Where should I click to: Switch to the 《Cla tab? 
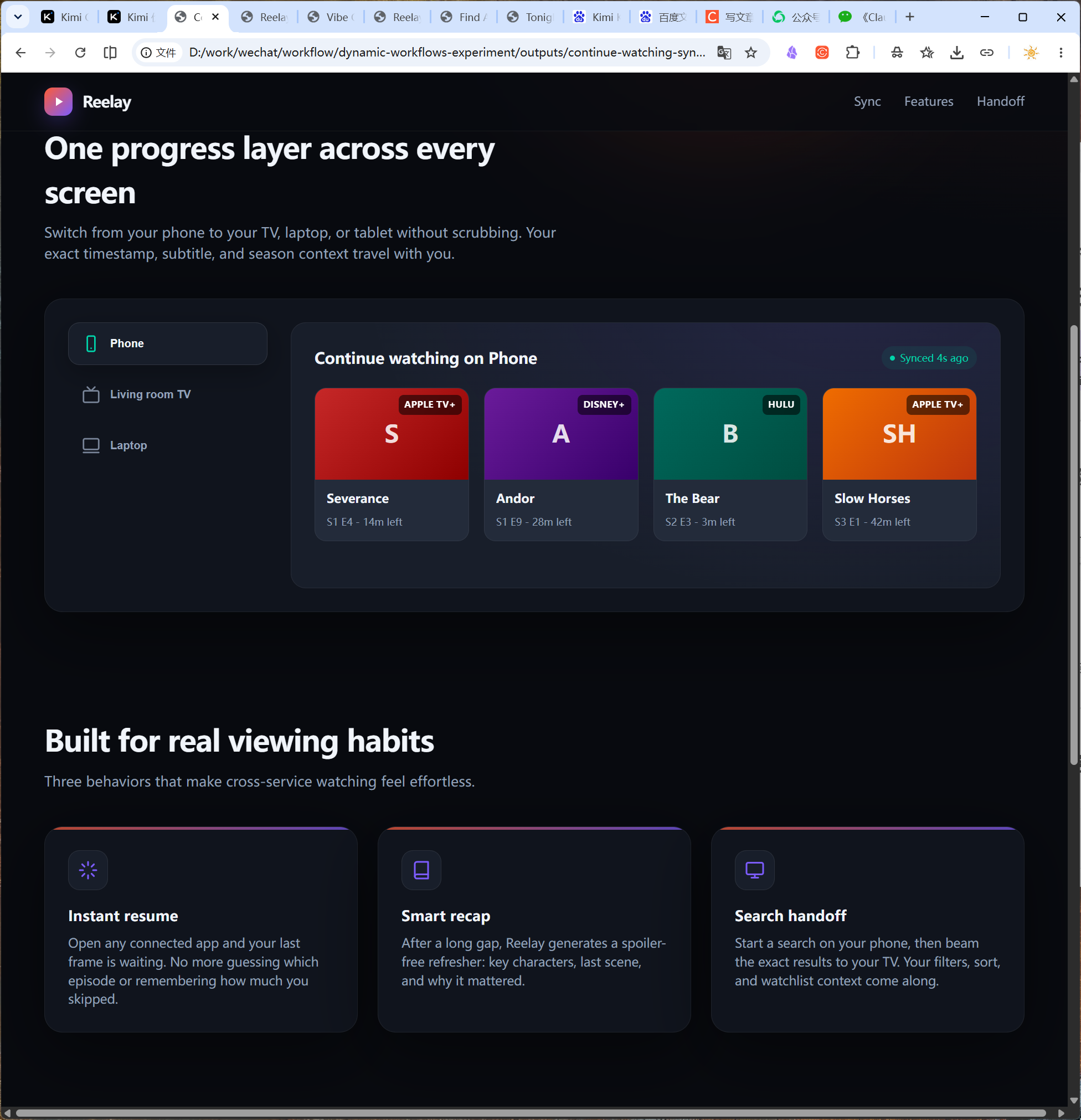(863, 17)
